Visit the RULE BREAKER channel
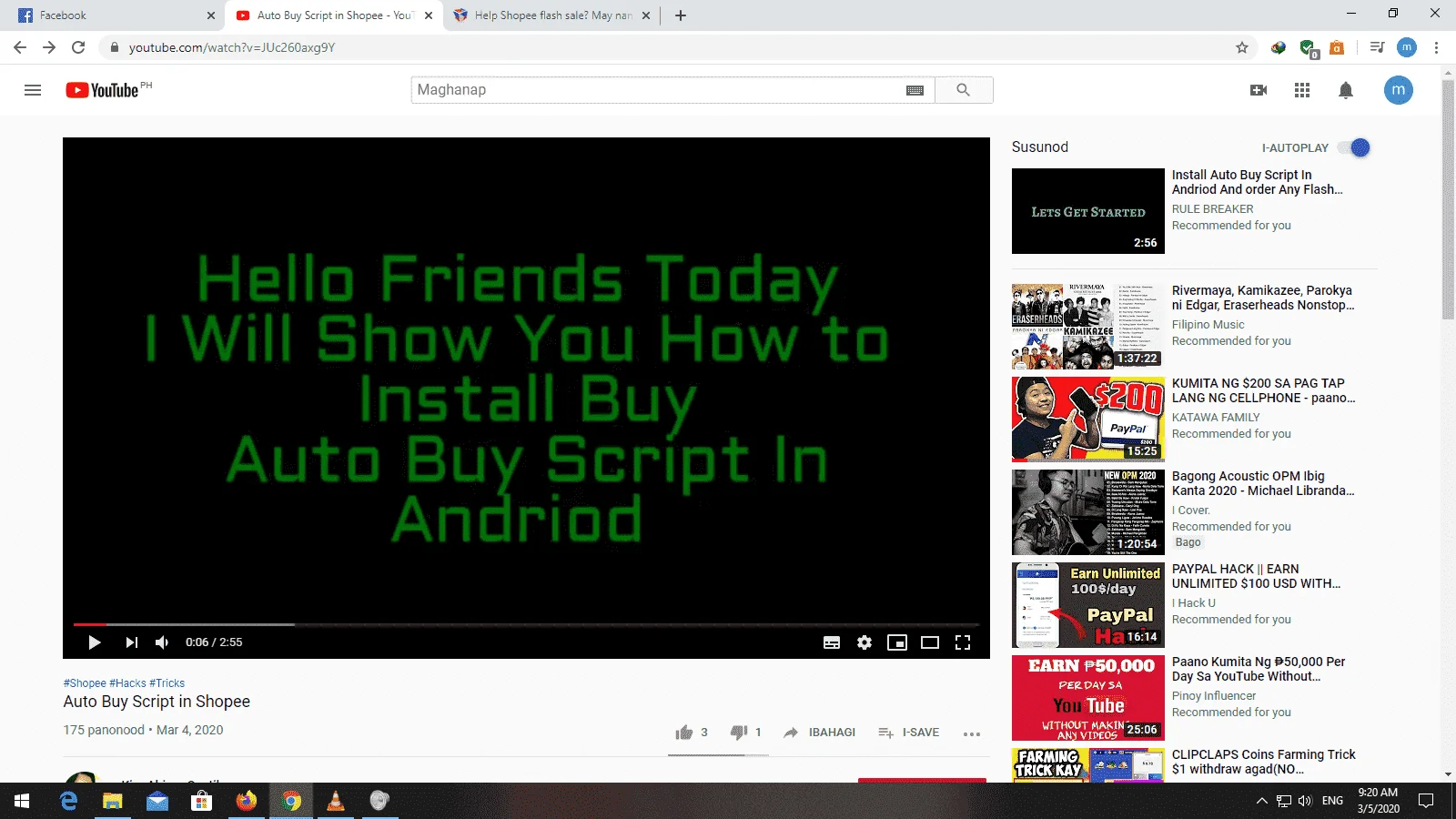The height and width of the screenshot is (819, 1456). pos(1212,209)
